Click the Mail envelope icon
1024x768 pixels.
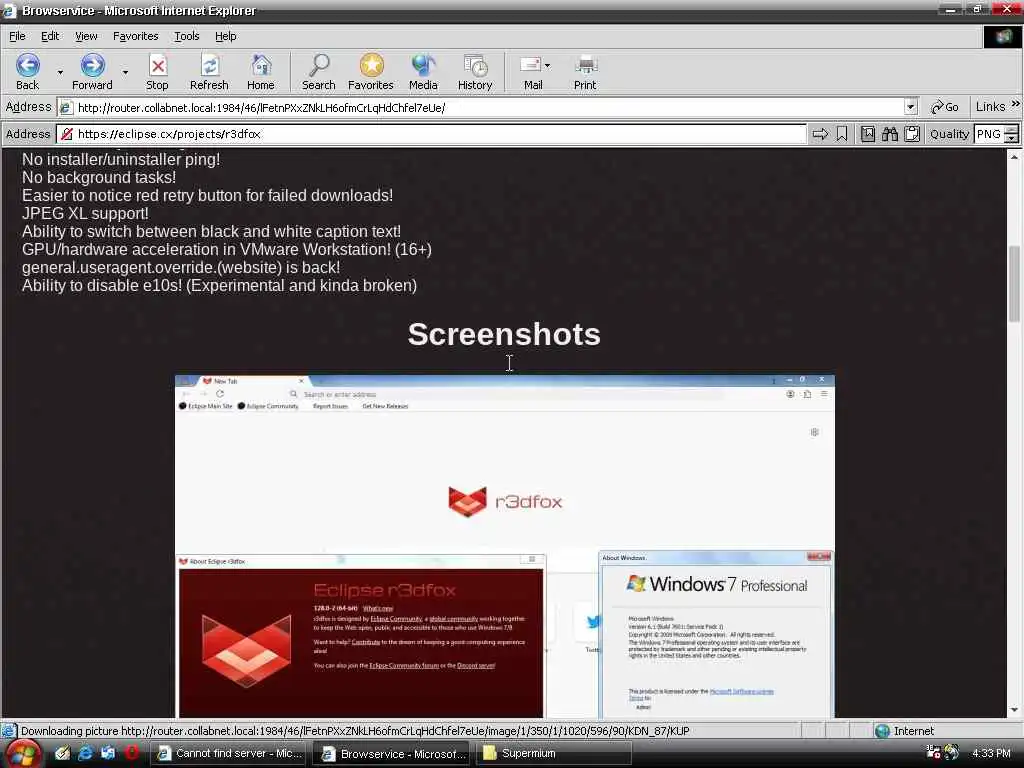(530, 65)
